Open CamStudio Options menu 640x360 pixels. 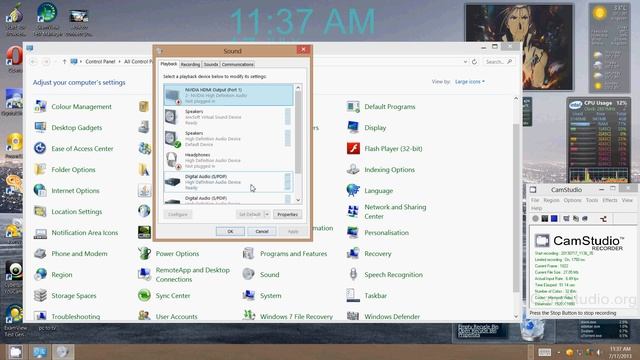click(573, 200)
